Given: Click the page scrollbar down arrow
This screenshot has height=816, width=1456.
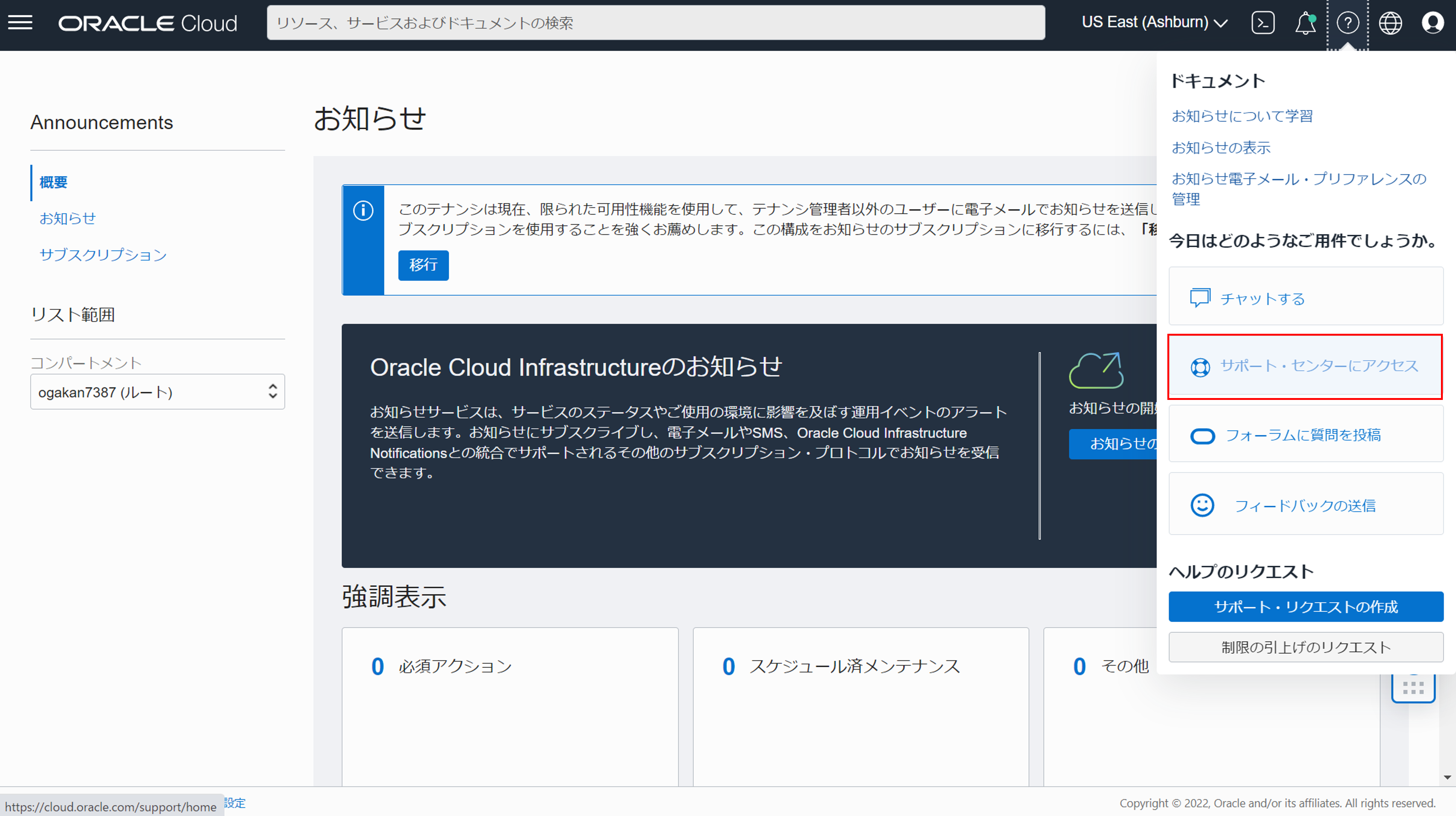Looking at the screenshot, I should click(1447, 778).
